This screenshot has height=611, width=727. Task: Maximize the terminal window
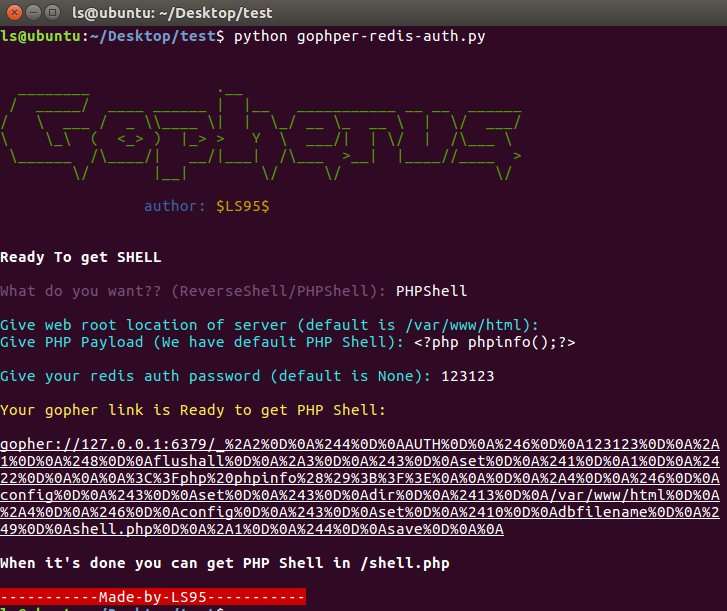coord(52,13)
